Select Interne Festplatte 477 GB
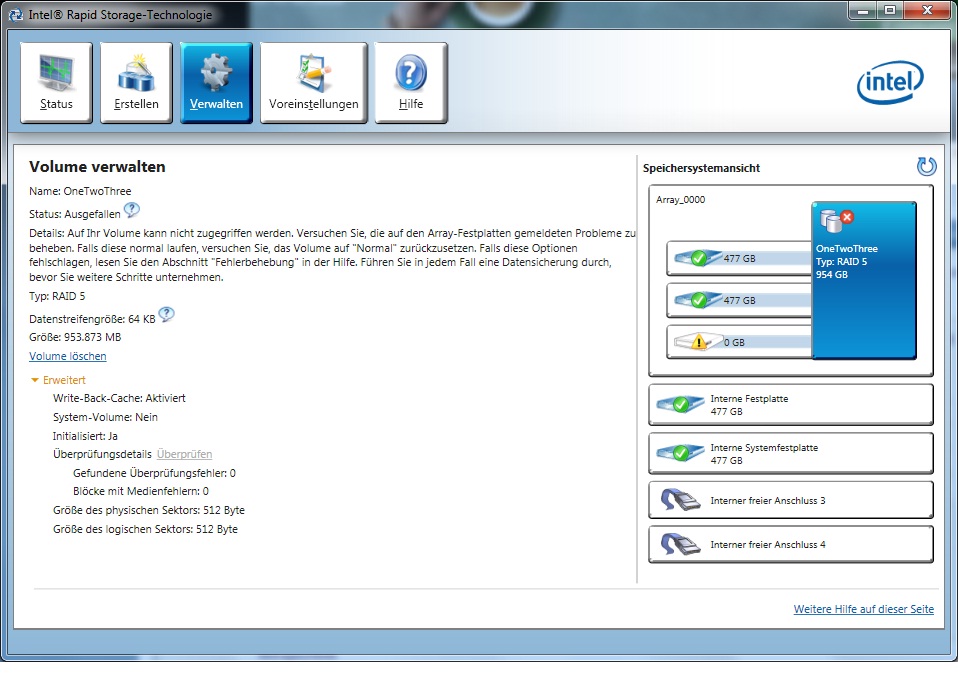This screenshot has height=684, width=958. [791, 404]
